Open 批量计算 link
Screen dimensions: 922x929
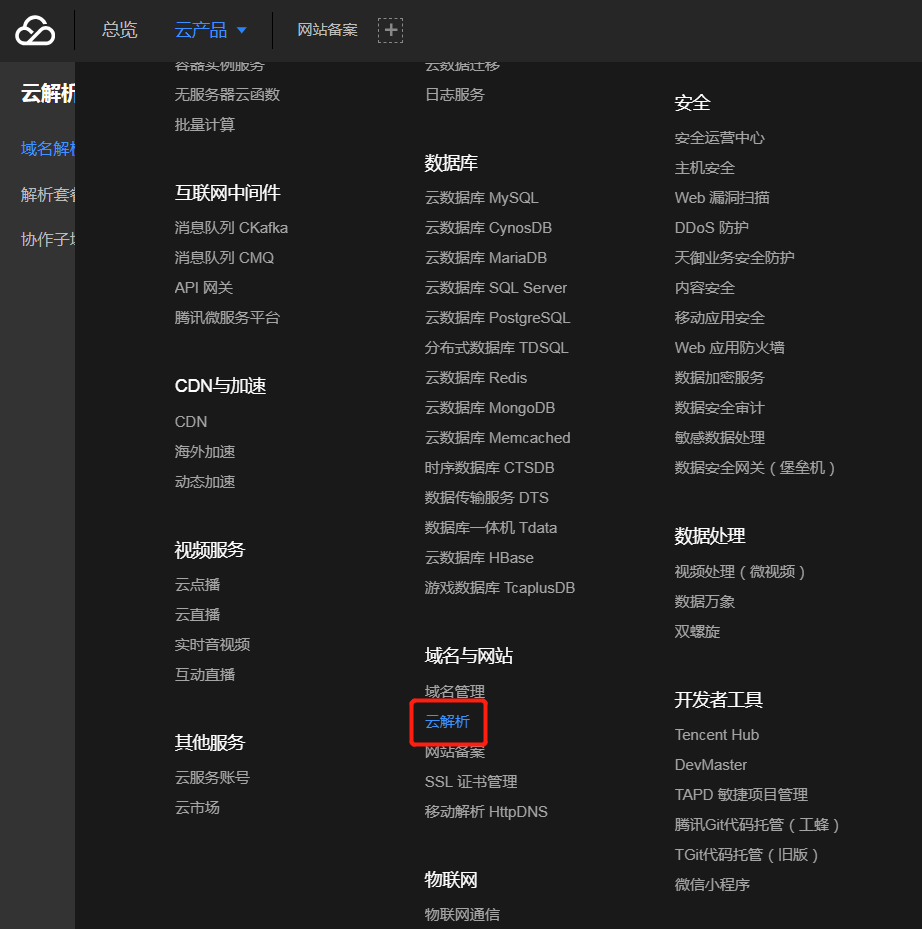pos(204,125)
